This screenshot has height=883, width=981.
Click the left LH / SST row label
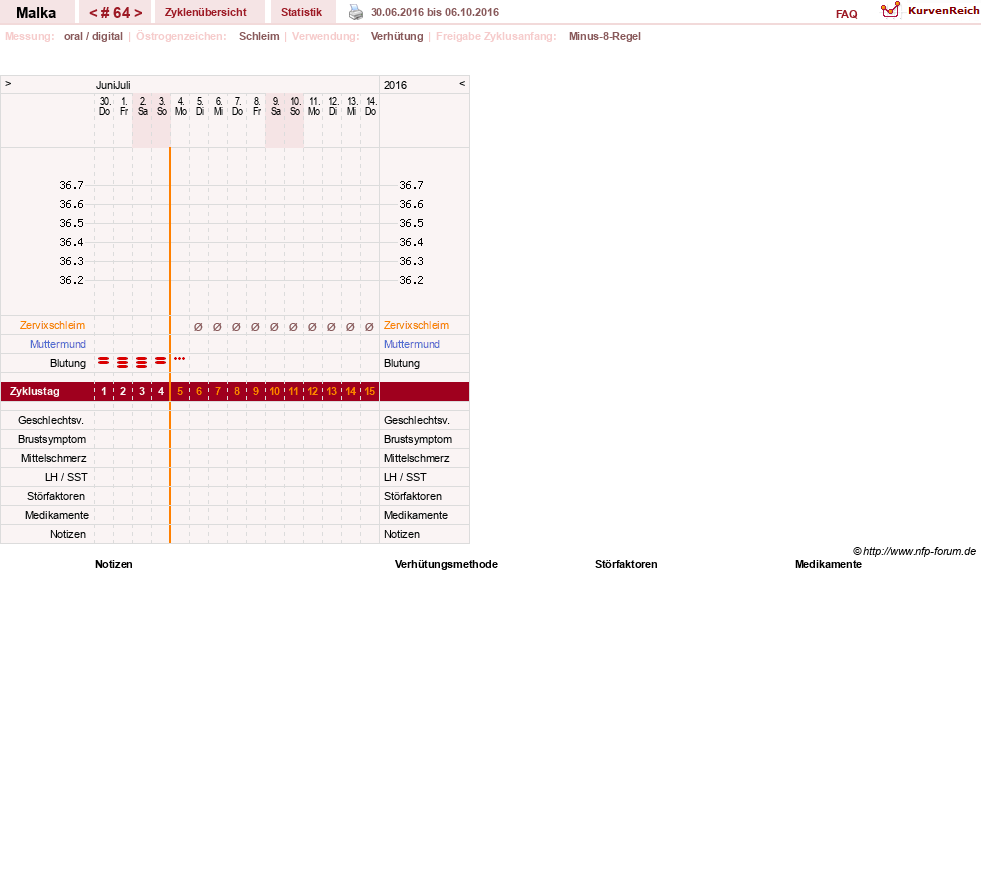tap(66, 477)
